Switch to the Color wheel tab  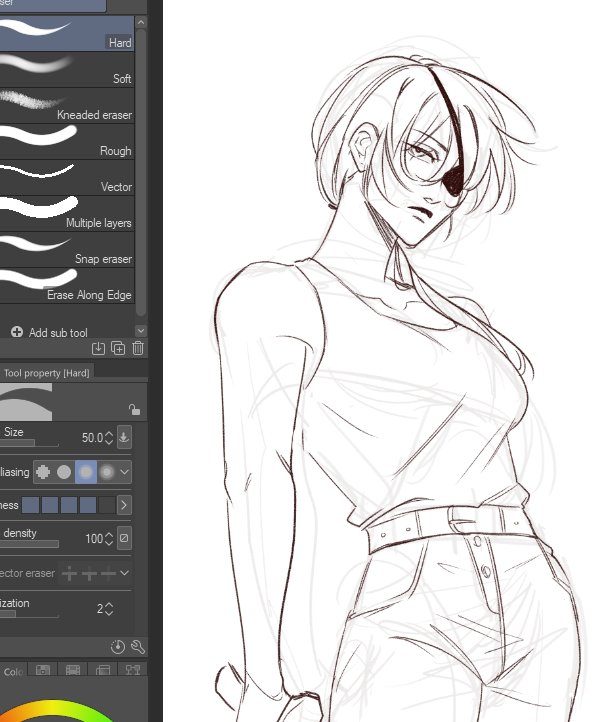[13, 670]
